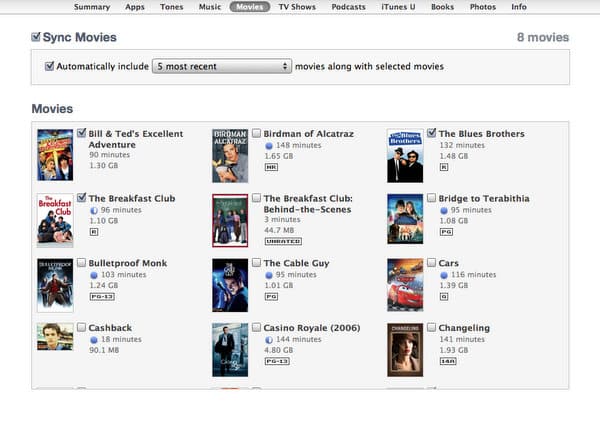The image size is (600, 427).
Task: Click the Cars movie poster
Action: 405,285
